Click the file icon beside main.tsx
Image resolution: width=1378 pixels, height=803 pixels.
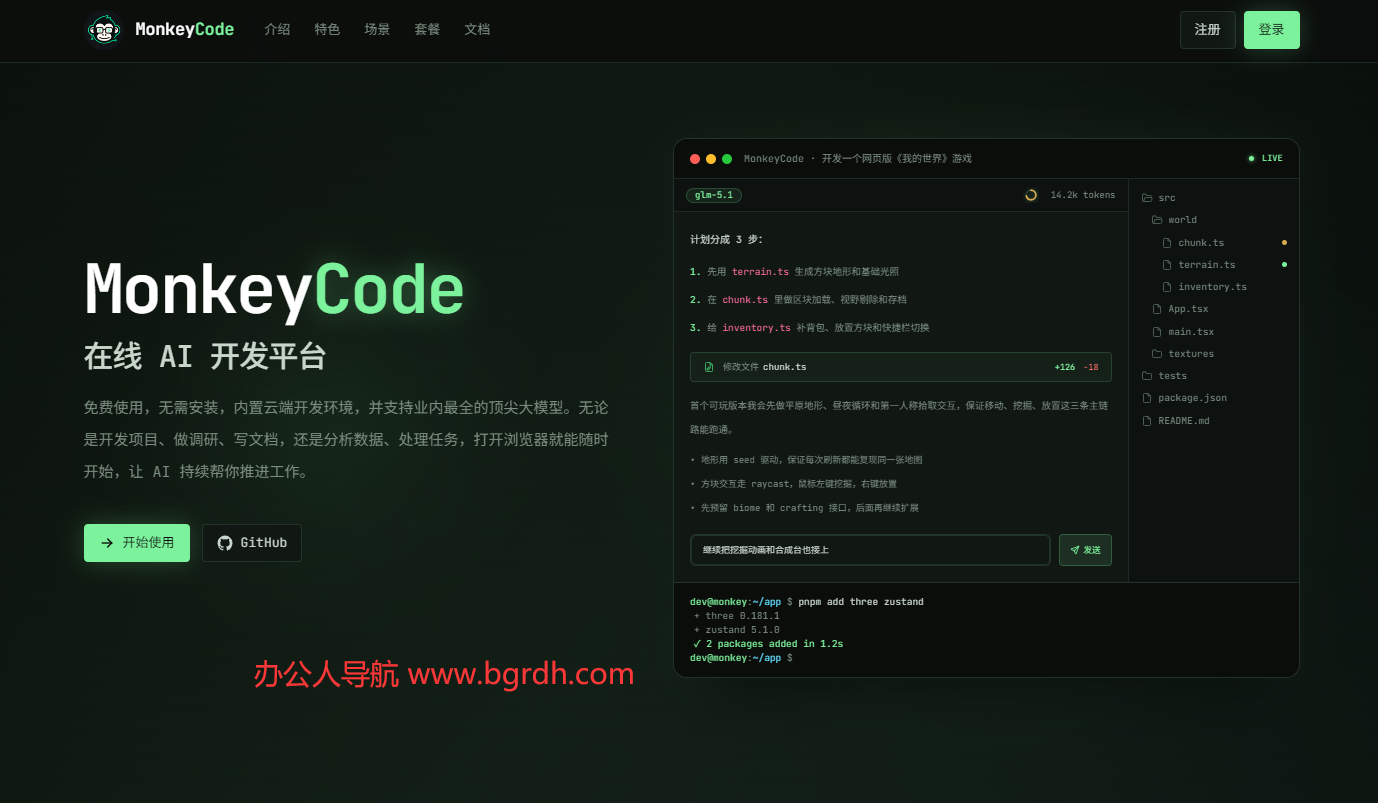click(1157, 332)
